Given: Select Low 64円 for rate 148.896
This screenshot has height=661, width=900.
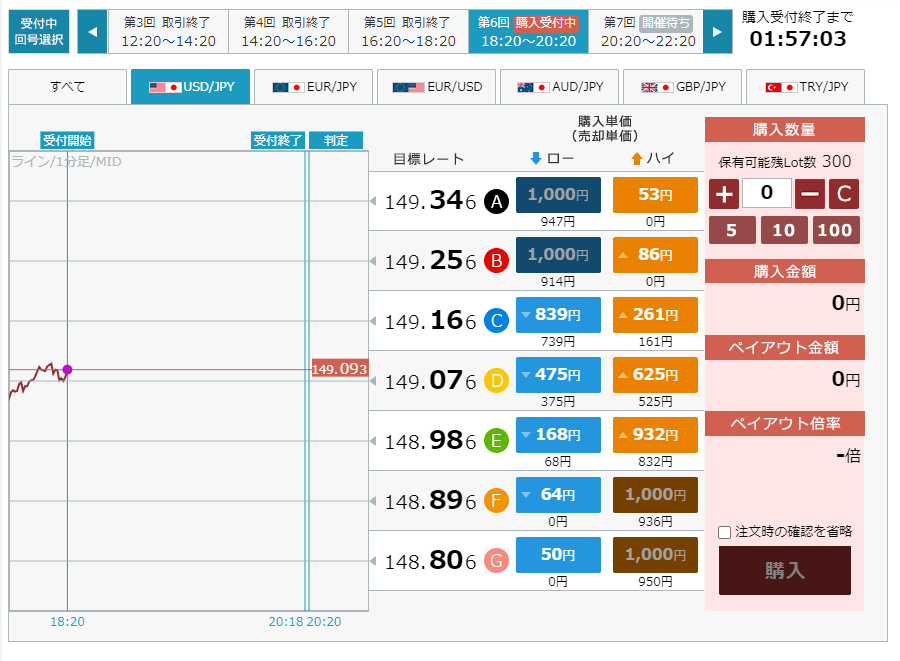Looking at the screenshot, I should (558, 495).
